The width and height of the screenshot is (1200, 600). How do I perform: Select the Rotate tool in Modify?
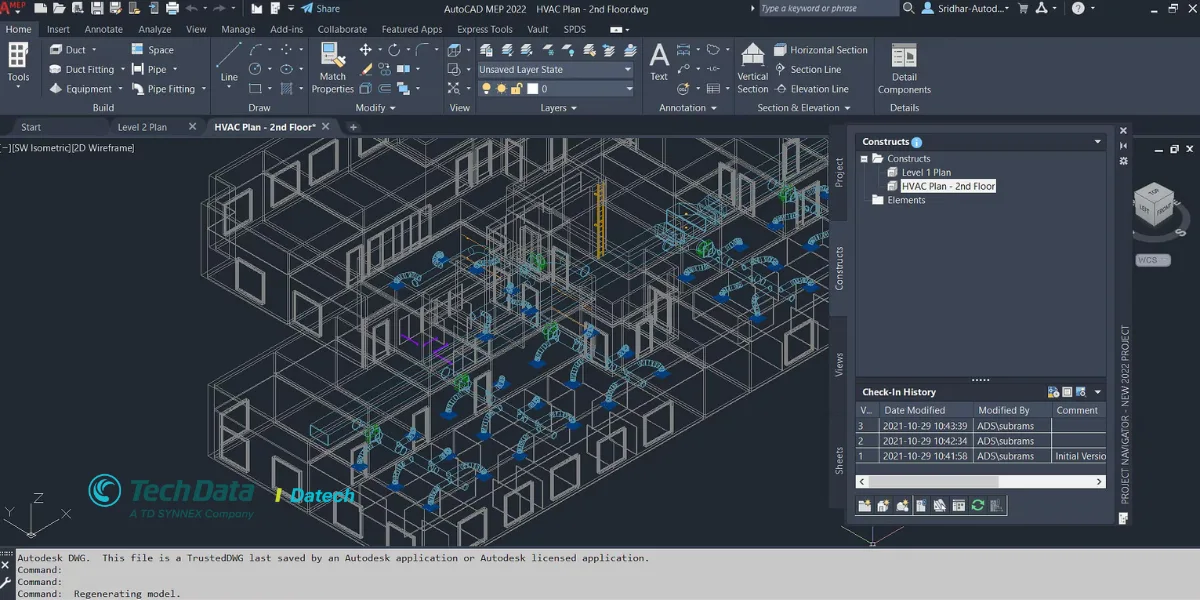pos(395,50)
